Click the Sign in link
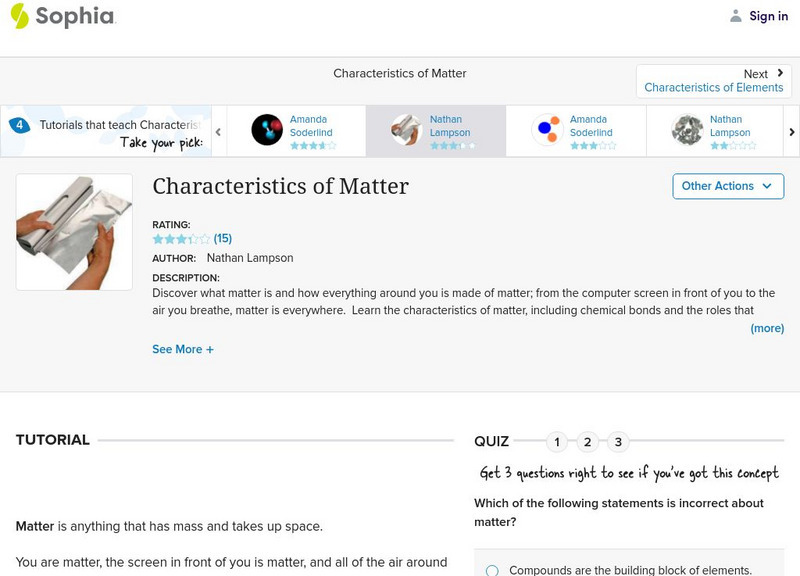Viewport: 800px width, 576px height. point(768,16)
